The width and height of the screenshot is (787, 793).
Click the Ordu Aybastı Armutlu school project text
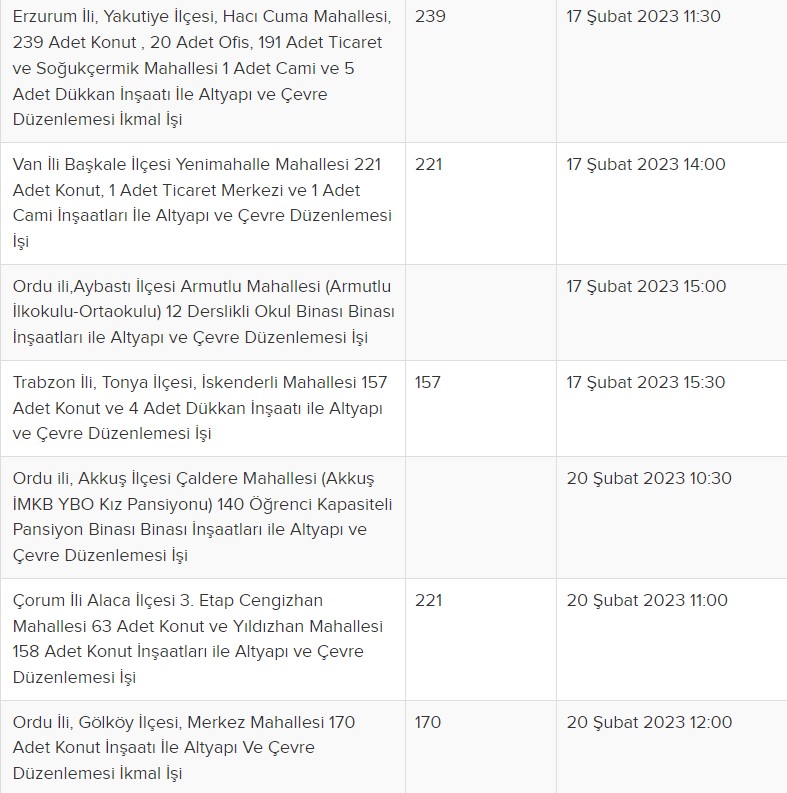coord(202,312)
